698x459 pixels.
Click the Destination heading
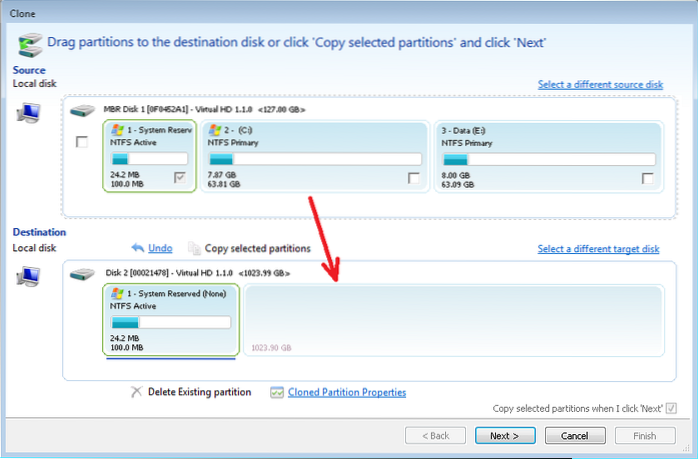click(39, 232)
